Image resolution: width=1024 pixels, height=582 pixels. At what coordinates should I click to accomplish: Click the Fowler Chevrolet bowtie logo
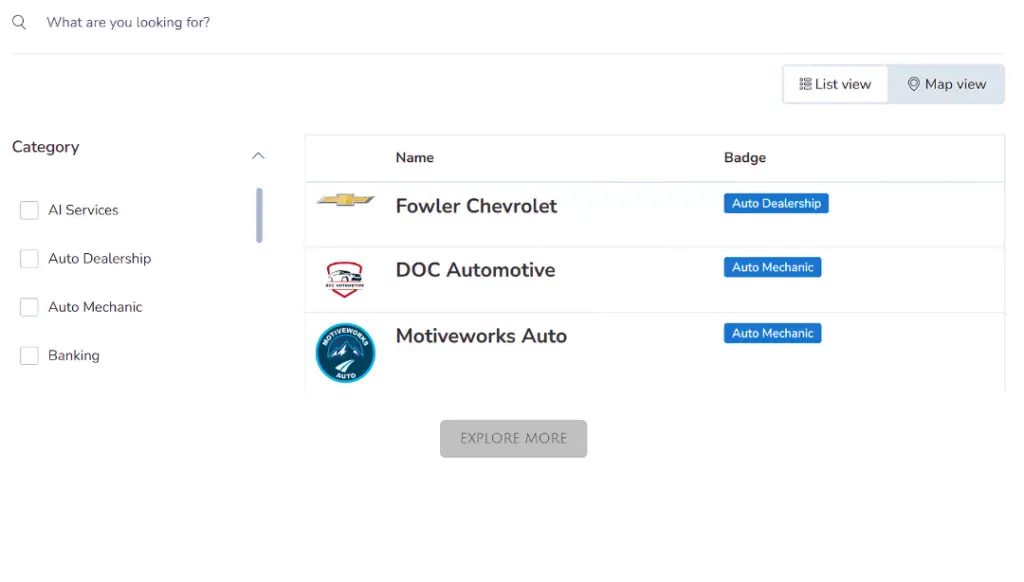tap(345, 199)
